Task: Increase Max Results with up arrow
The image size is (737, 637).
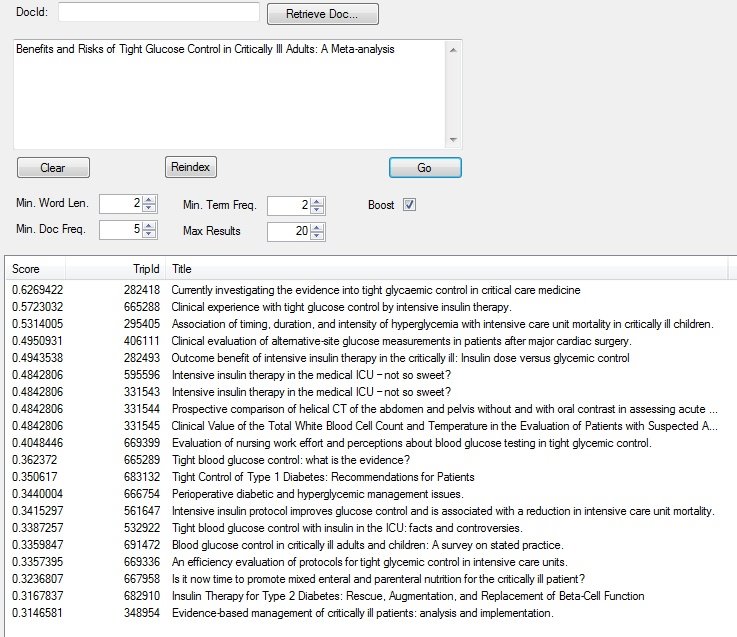Action: [x=317, y=227]
